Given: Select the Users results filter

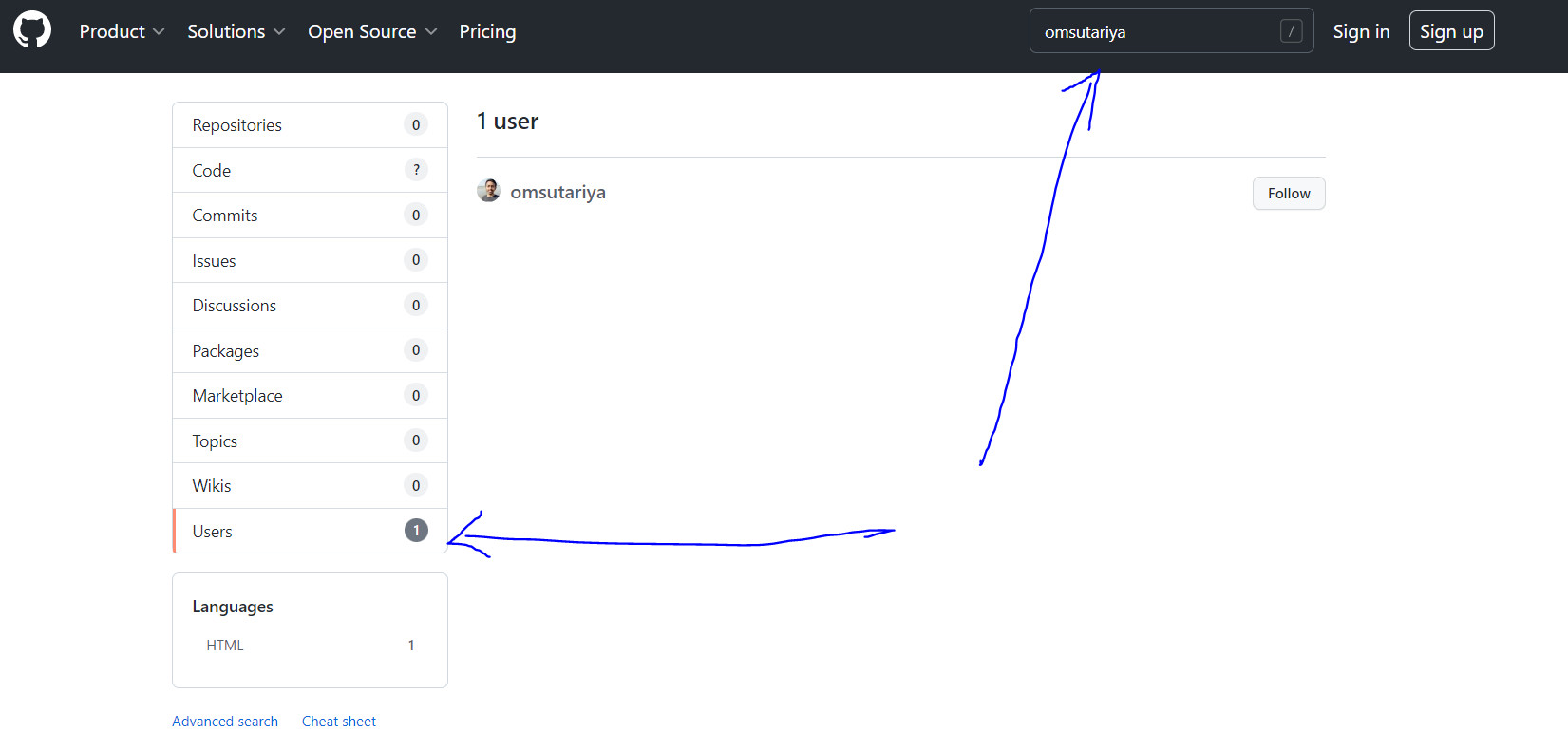Looking at the screenshot, I should click(x=310, y=531).
